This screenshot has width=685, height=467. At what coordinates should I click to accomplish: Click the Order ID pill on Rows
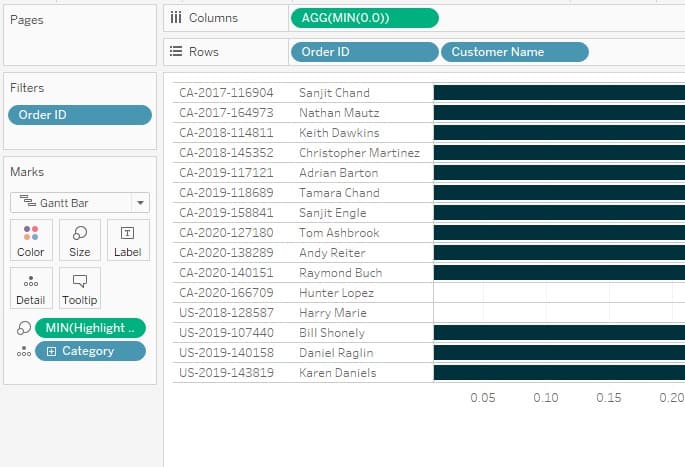(365, 52)
